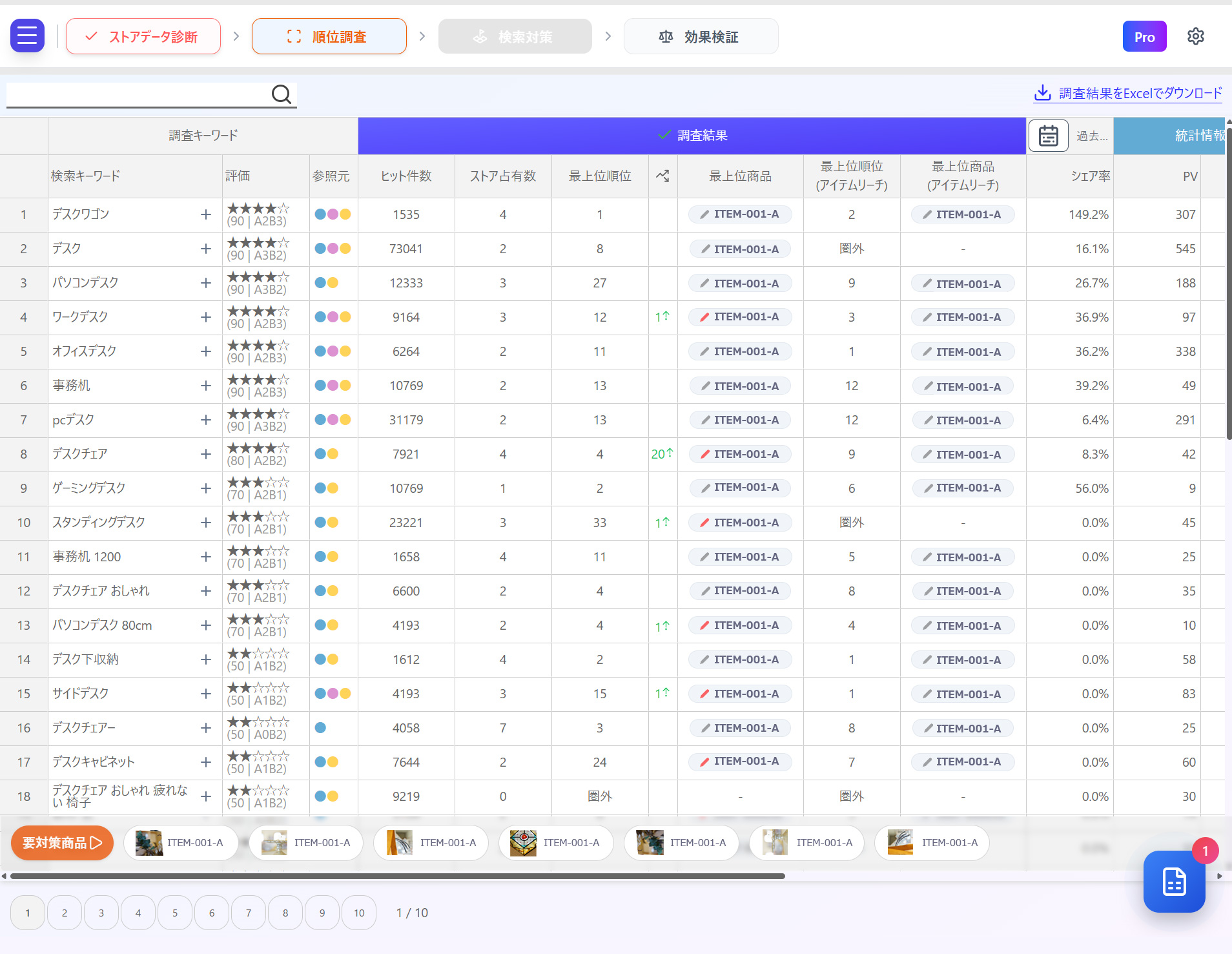
Task: Click the pencil edit icon on ワークデスク's ITEM-001-A
Action: pos(706,317)
